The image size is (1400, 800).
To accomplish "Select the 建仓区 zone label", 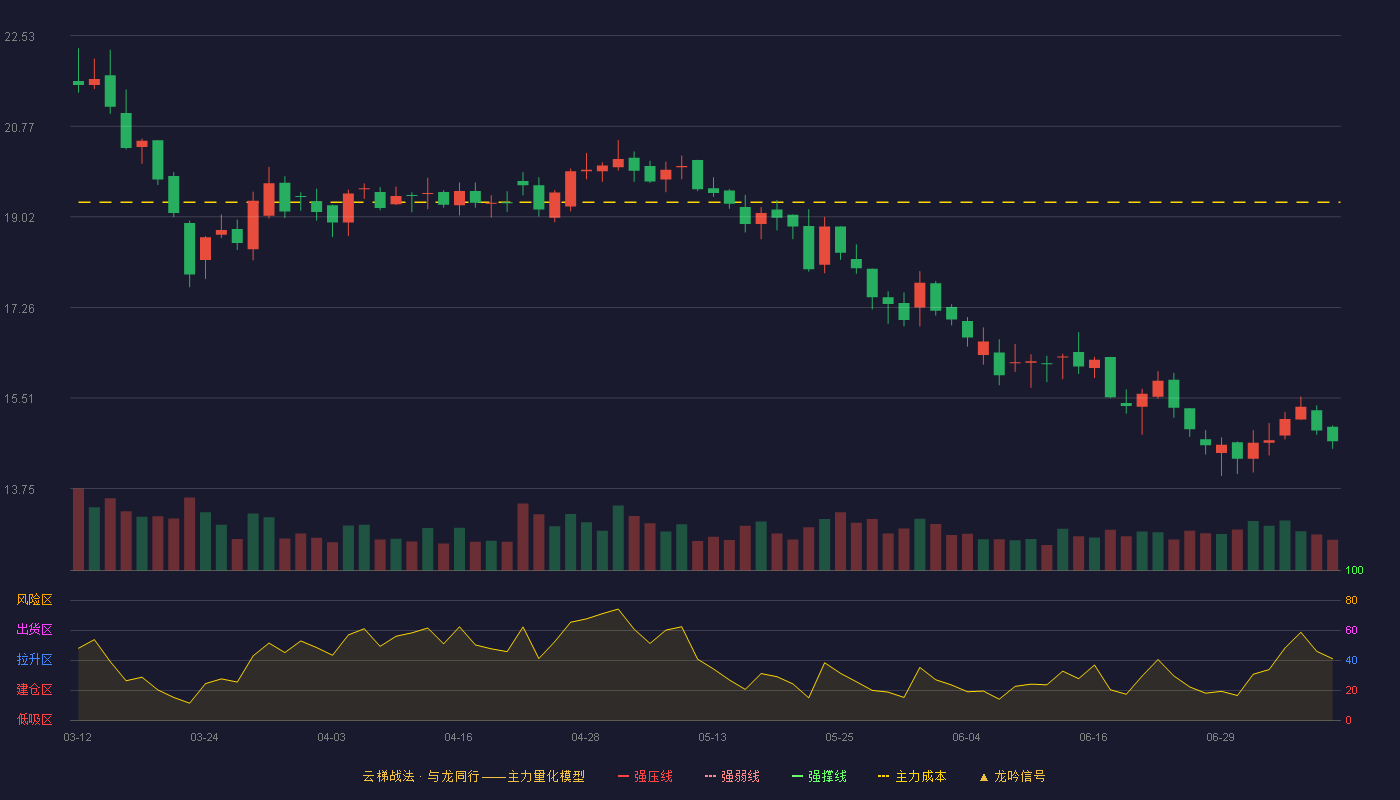I will pos(35,690).
